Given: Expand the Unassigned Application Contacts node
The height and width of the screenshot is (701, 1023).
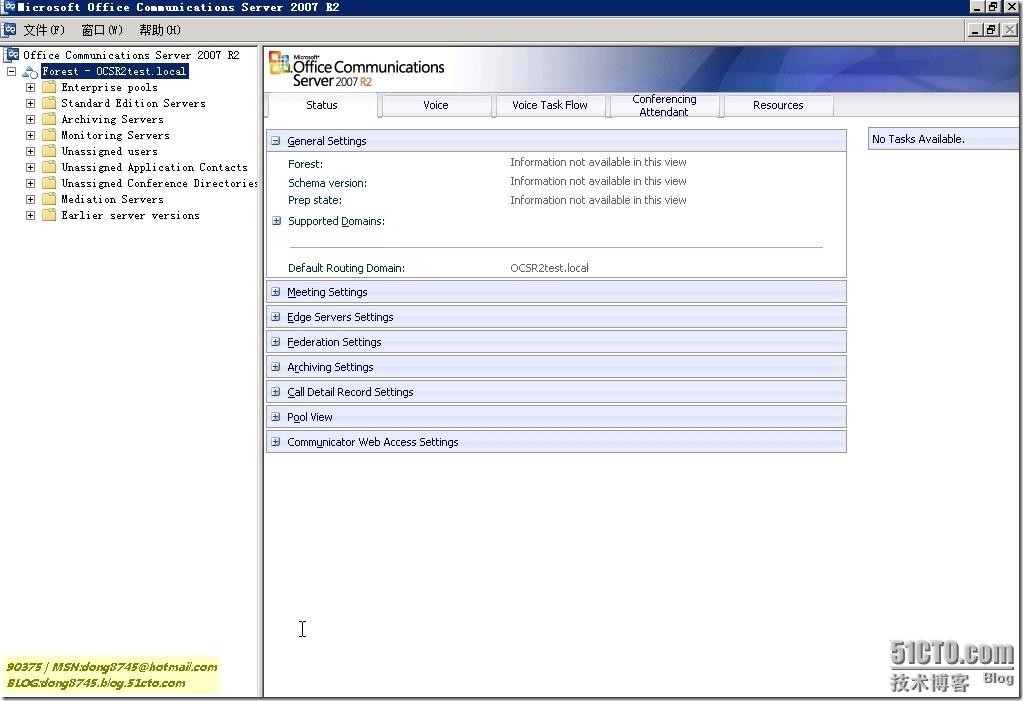Looking at the screenshot, I should coord(30,167).
